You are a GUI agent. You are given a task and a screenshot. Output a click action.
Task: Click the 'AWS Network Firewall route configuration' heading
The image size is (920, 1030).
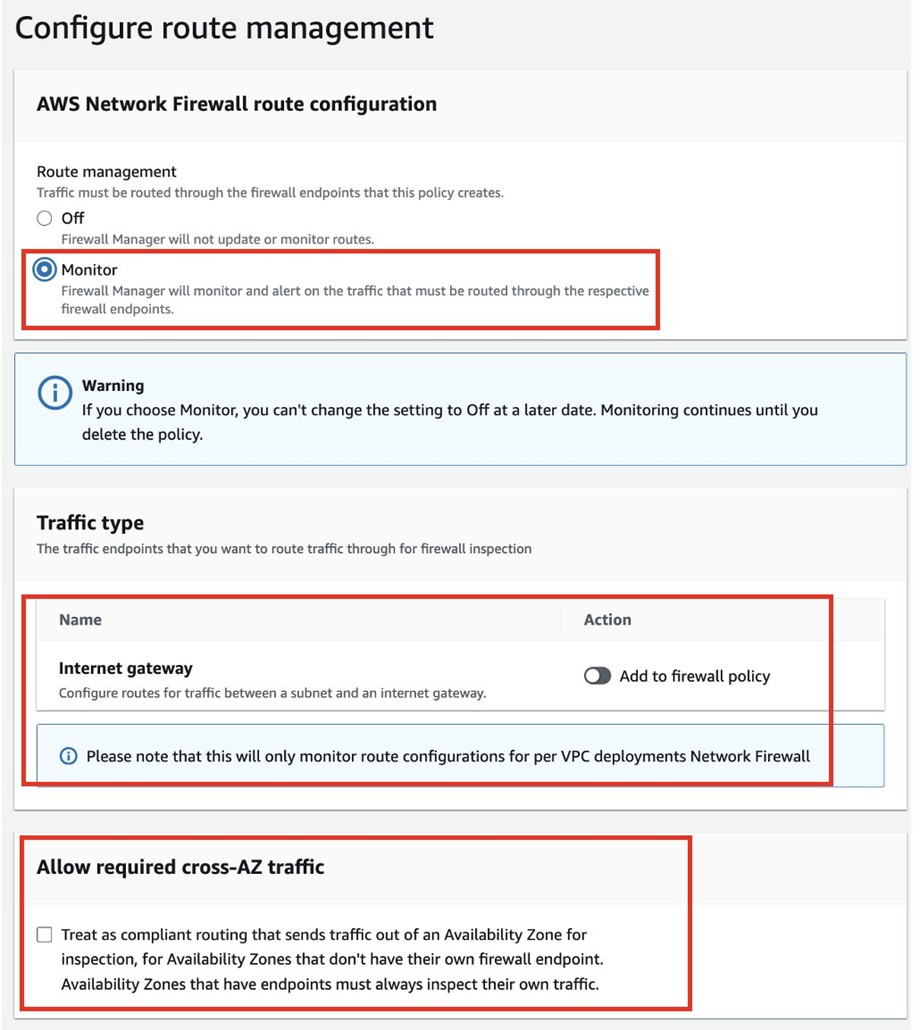coord(236,104)
